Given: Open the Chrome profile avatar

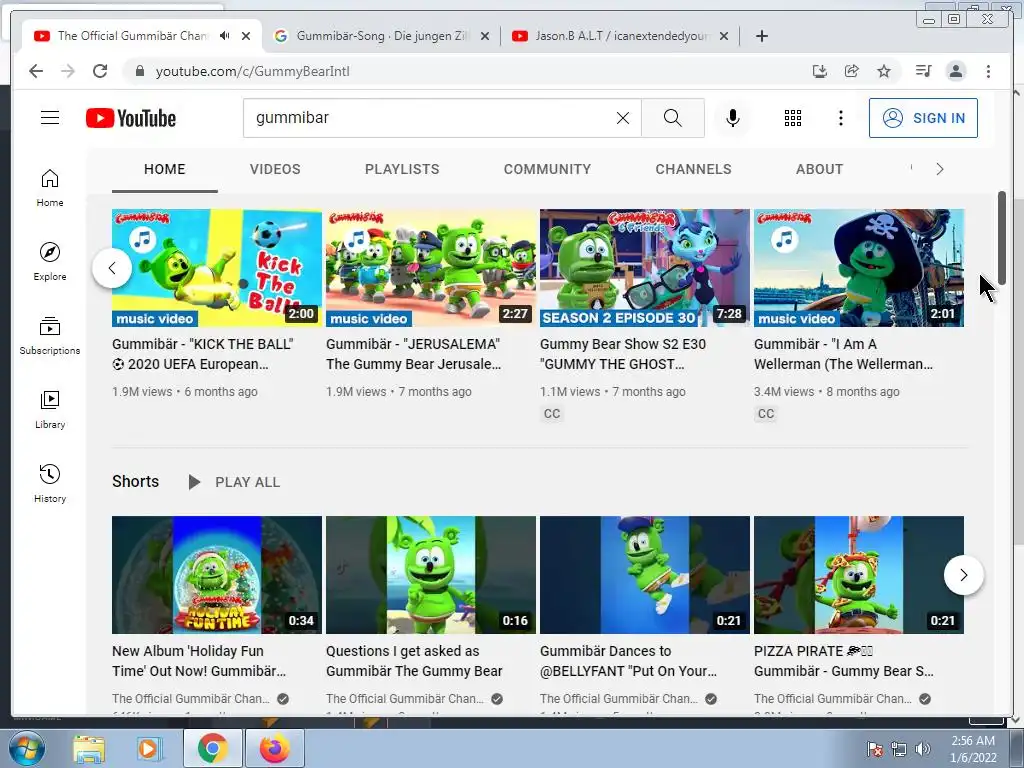Looking at the screenshot, I should coord(955,71).
